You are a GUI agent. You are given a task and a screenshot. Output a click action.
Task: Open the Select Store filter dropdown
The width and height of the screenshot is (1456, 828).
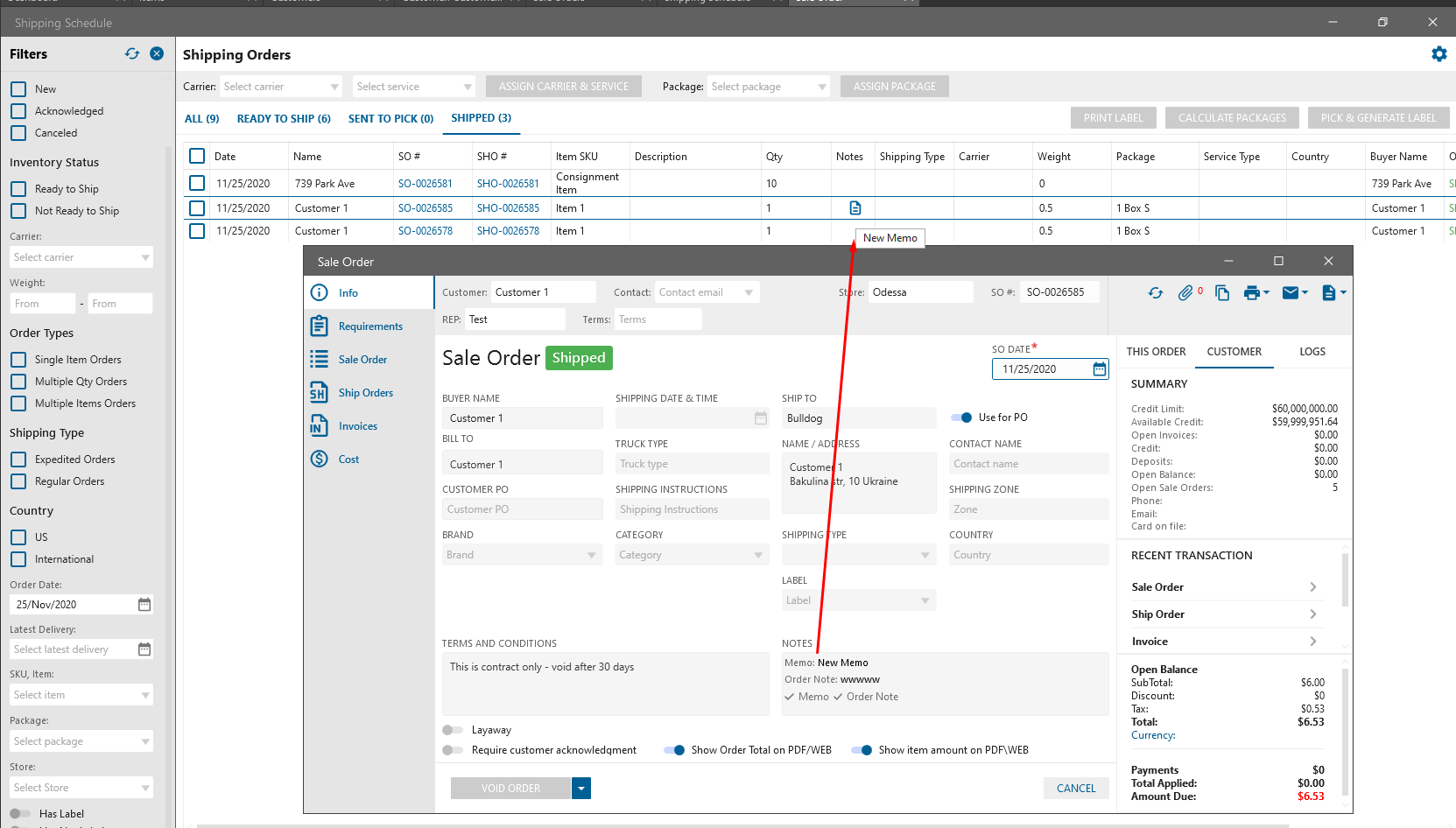[81, 788]
